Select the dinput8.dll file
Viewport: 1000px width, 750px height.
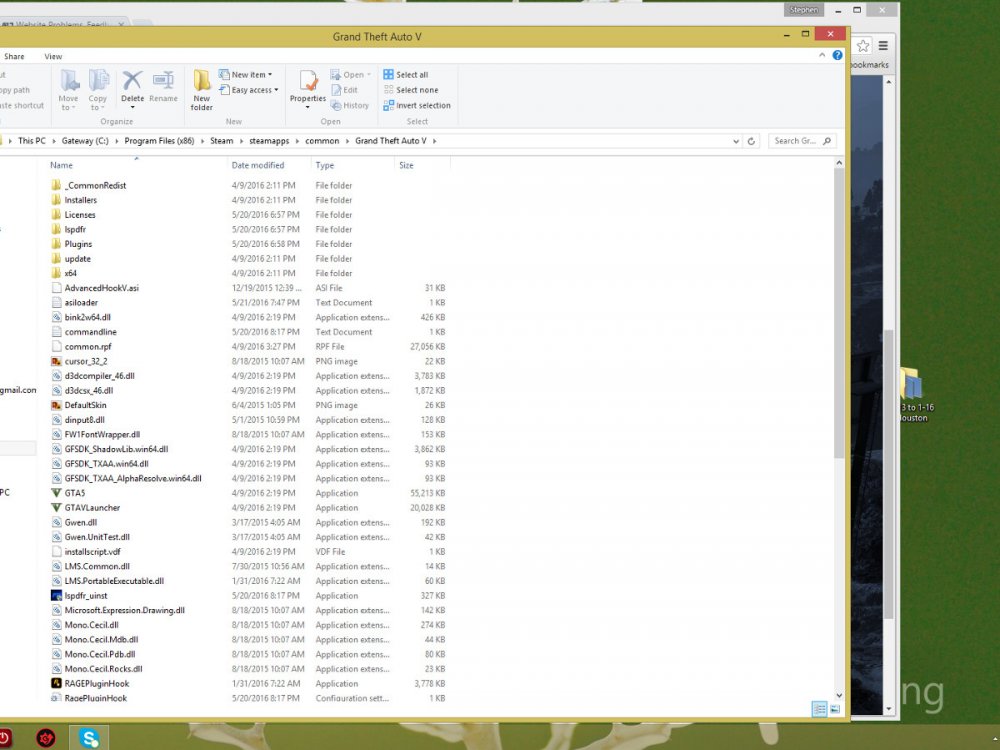[78, 420]
